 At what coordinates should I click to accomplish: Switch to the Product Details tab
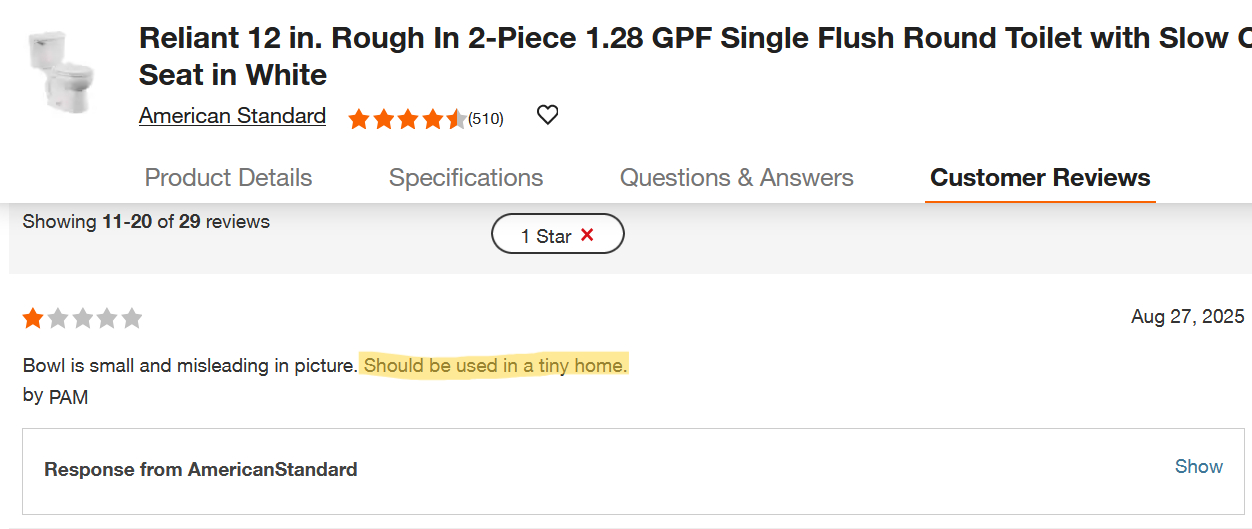228,178
